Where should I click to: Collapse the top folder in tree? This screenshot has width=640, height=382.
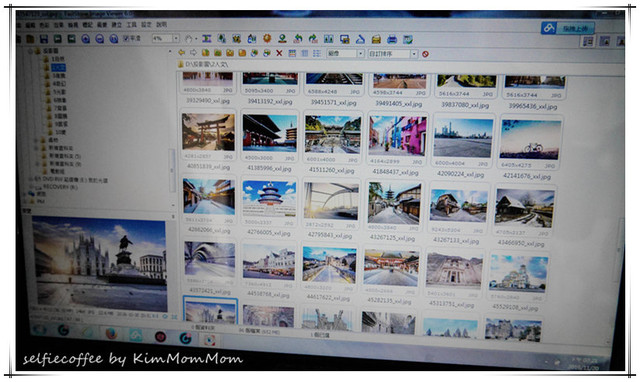pos(30,51)
